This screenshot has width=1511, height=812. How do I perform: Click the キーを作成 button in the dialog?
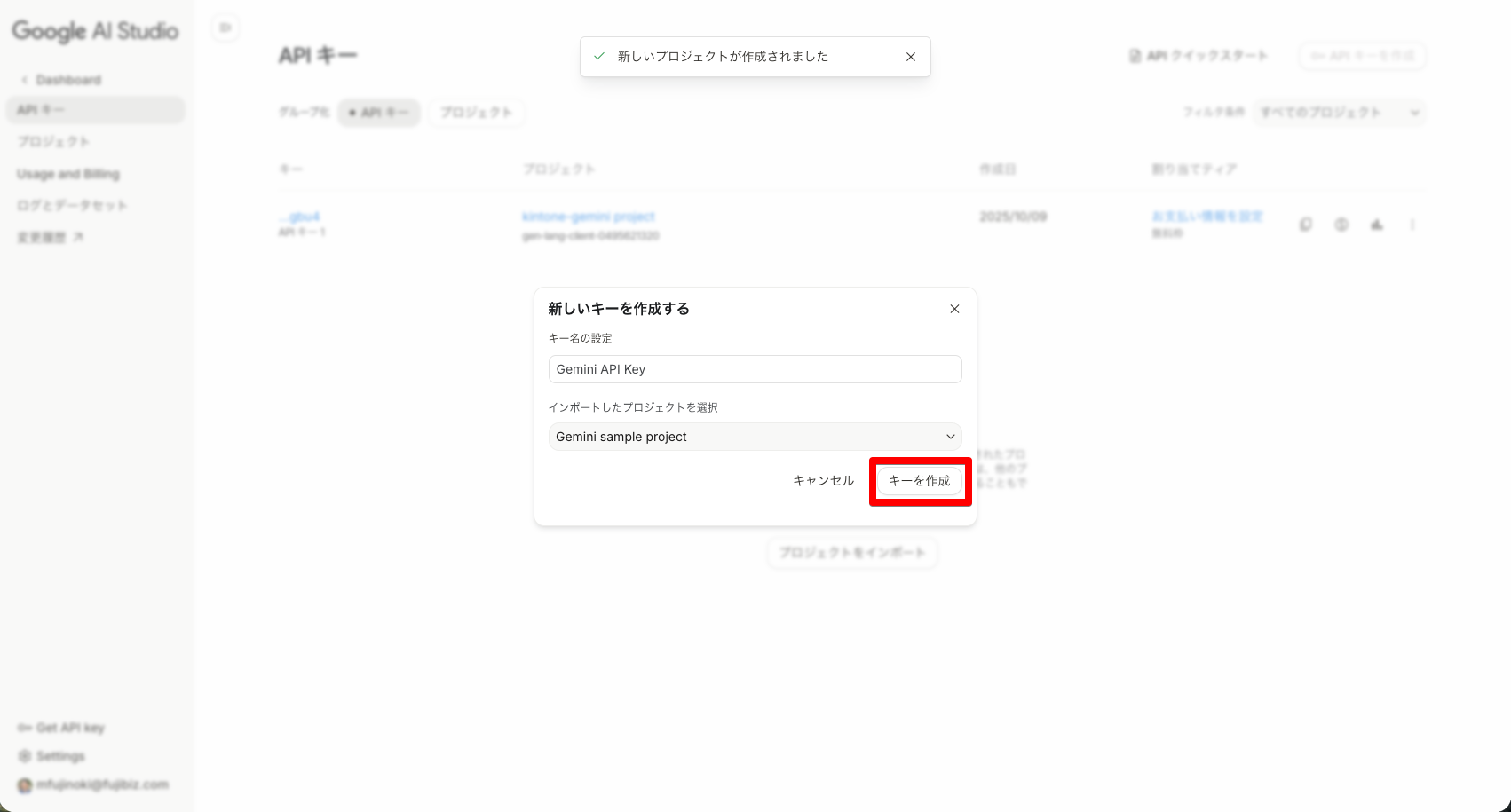click(919, 480)
